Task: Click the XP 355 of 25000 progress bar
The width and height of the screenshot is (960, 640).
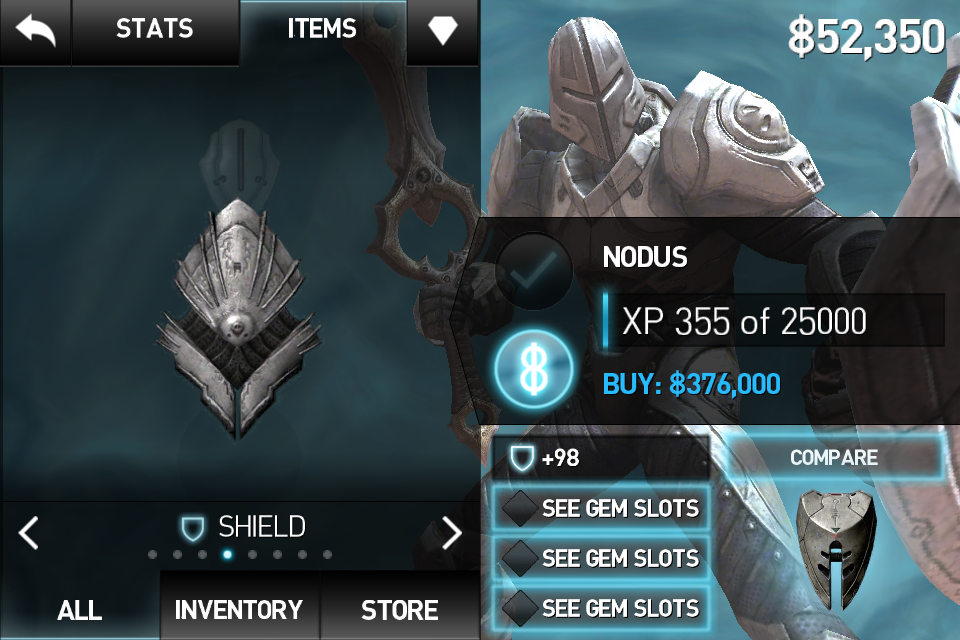Action: tap(774, 321)
